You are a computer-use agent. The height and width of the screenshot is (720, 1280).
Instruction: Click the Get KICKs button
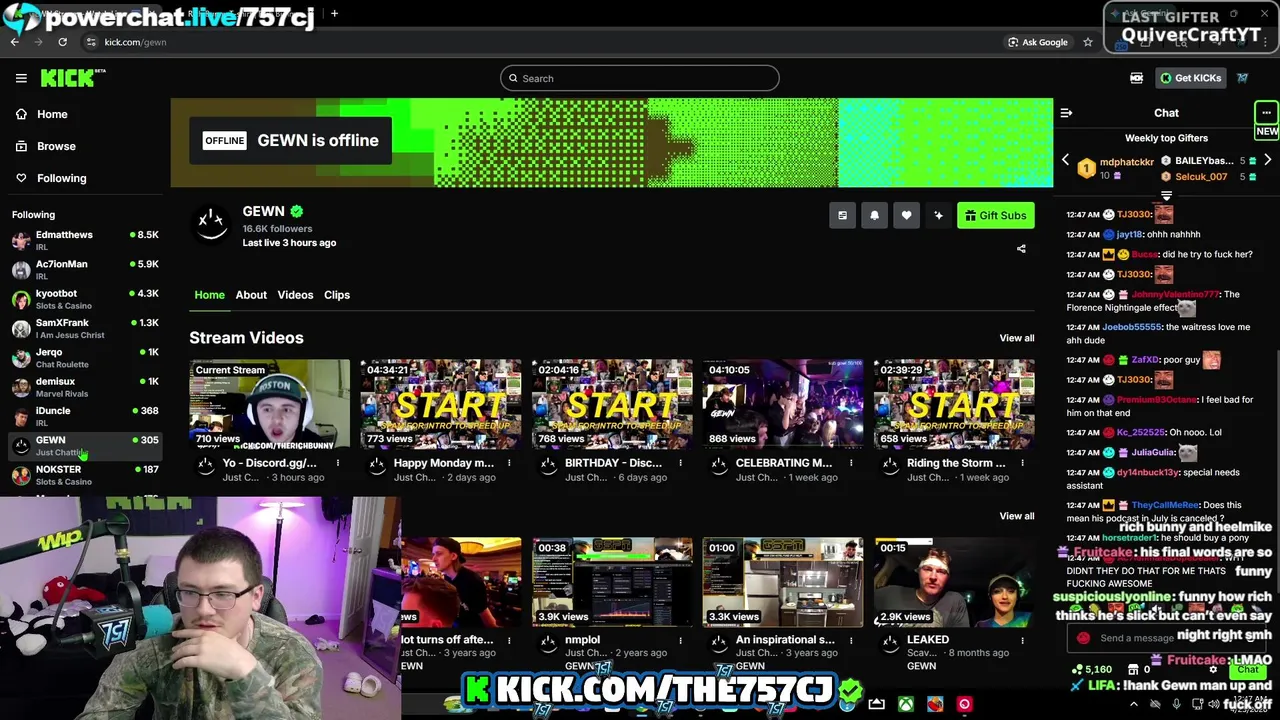(x=1190, y=78)
